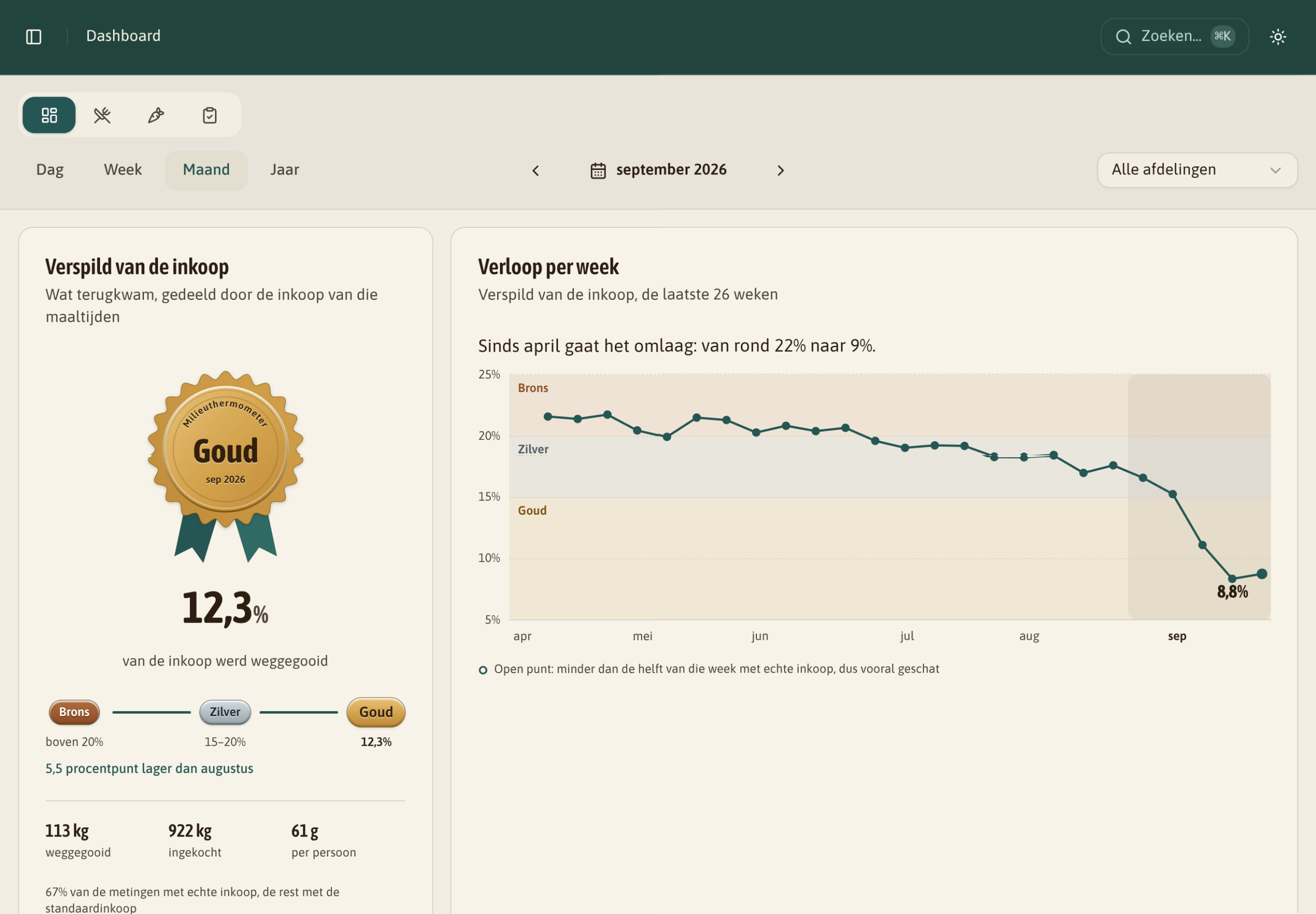Click the ⌘K shortcut badge

(x=1222, y=36)
